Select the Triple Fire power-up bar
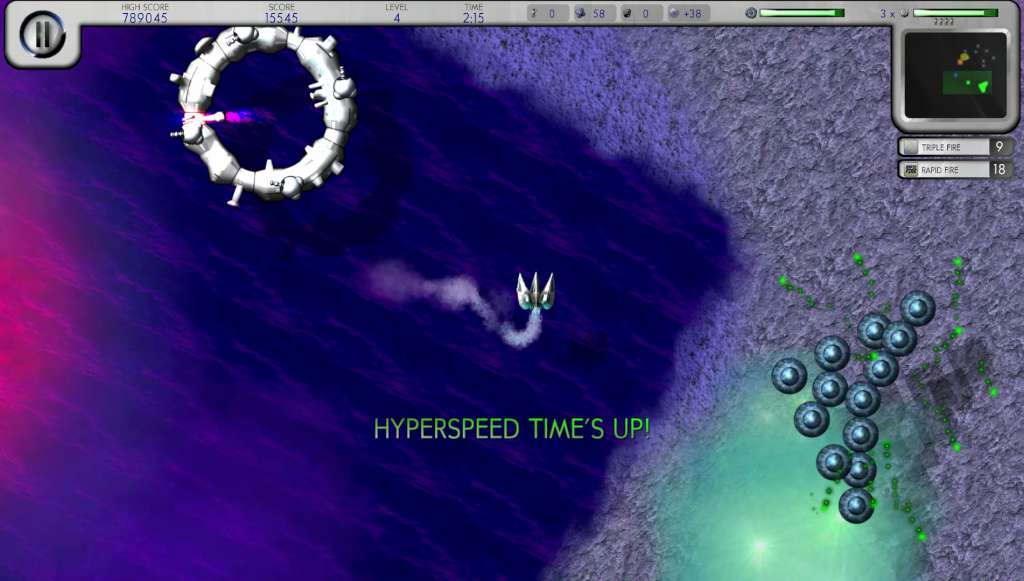The width and height of the screenshot is (1024, 581). point(955,147)
